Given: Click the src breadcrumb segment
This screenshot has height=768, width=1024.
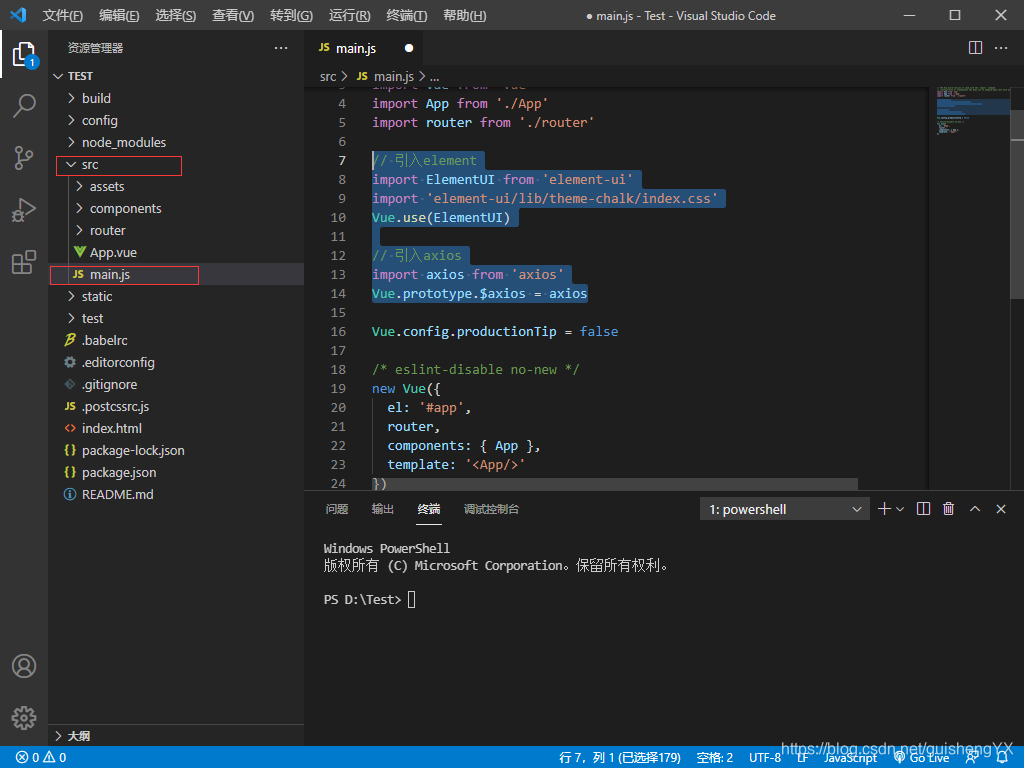Looking at the screenshot, I should click(328, 77).
